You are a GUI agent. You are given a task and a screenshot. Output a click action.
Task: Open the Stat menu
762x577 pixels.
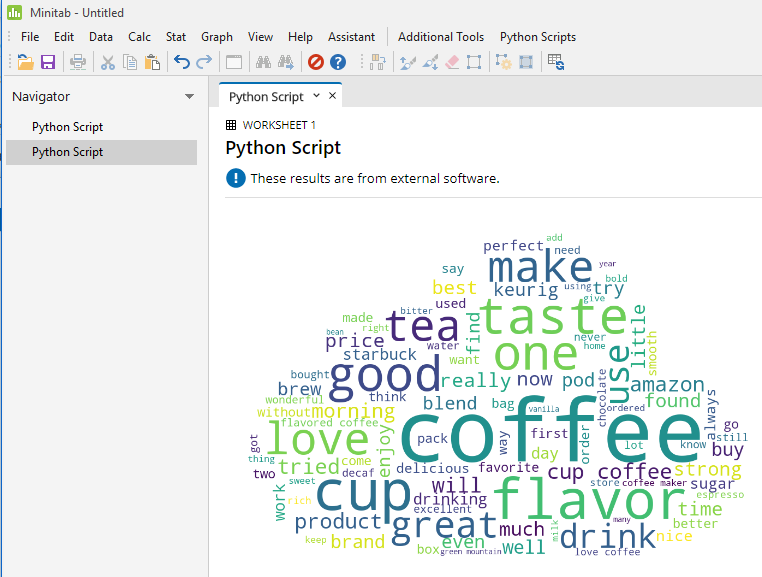coord(176,37)
